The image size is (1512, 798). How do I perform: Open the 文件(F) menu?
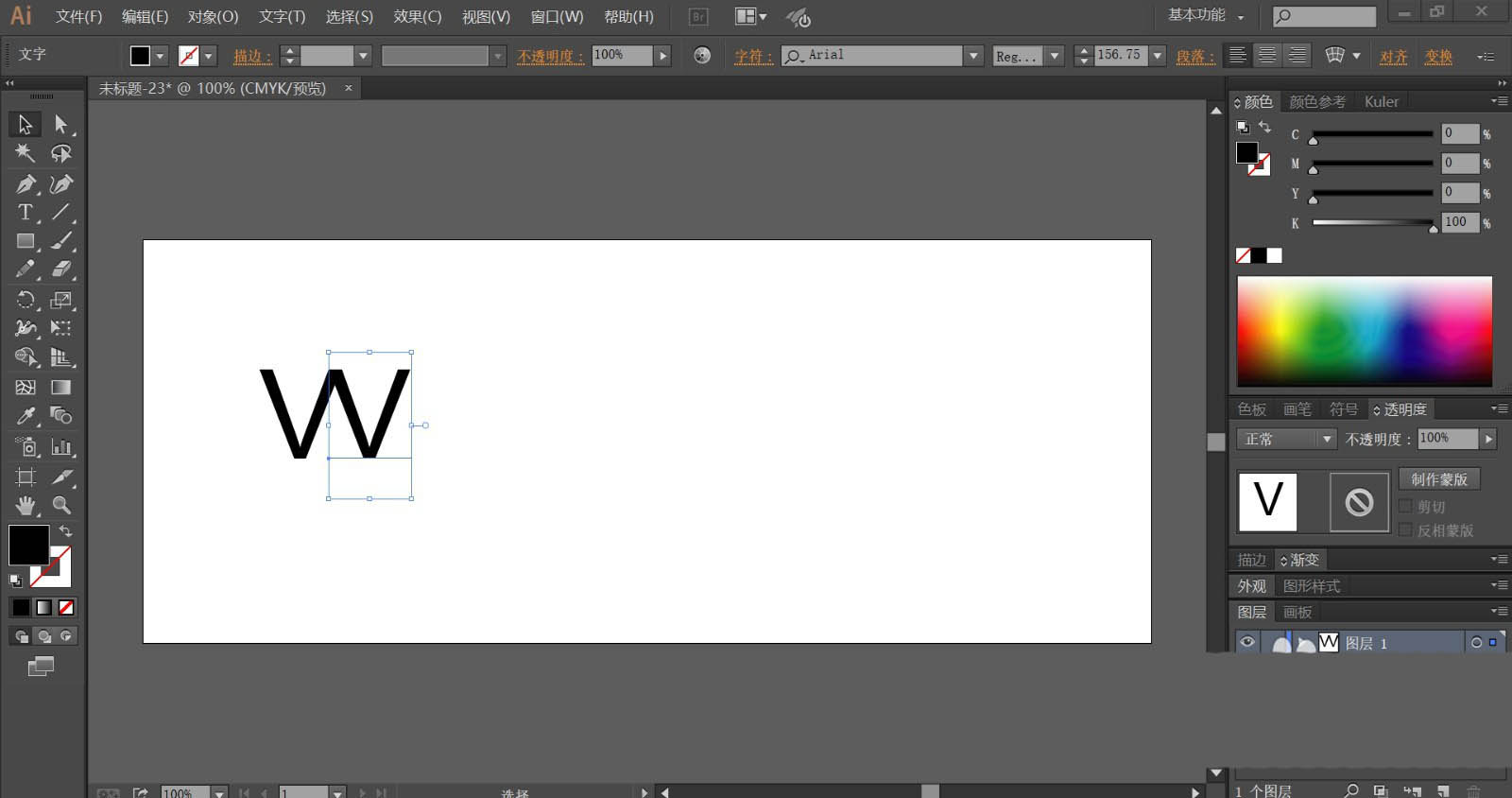coord(78,17)
